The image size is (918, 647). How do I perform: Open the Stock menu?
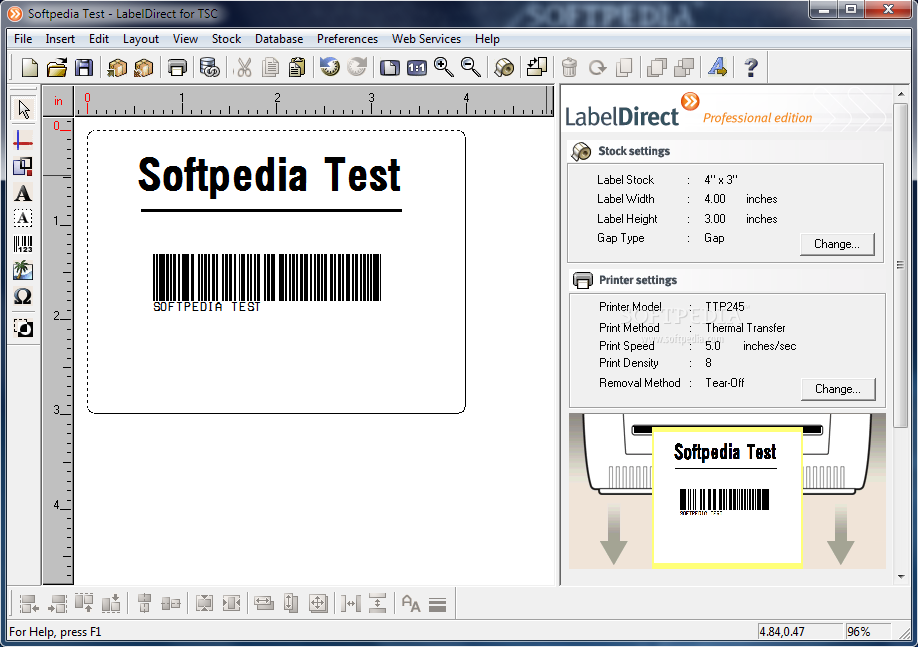coord(226,39)
